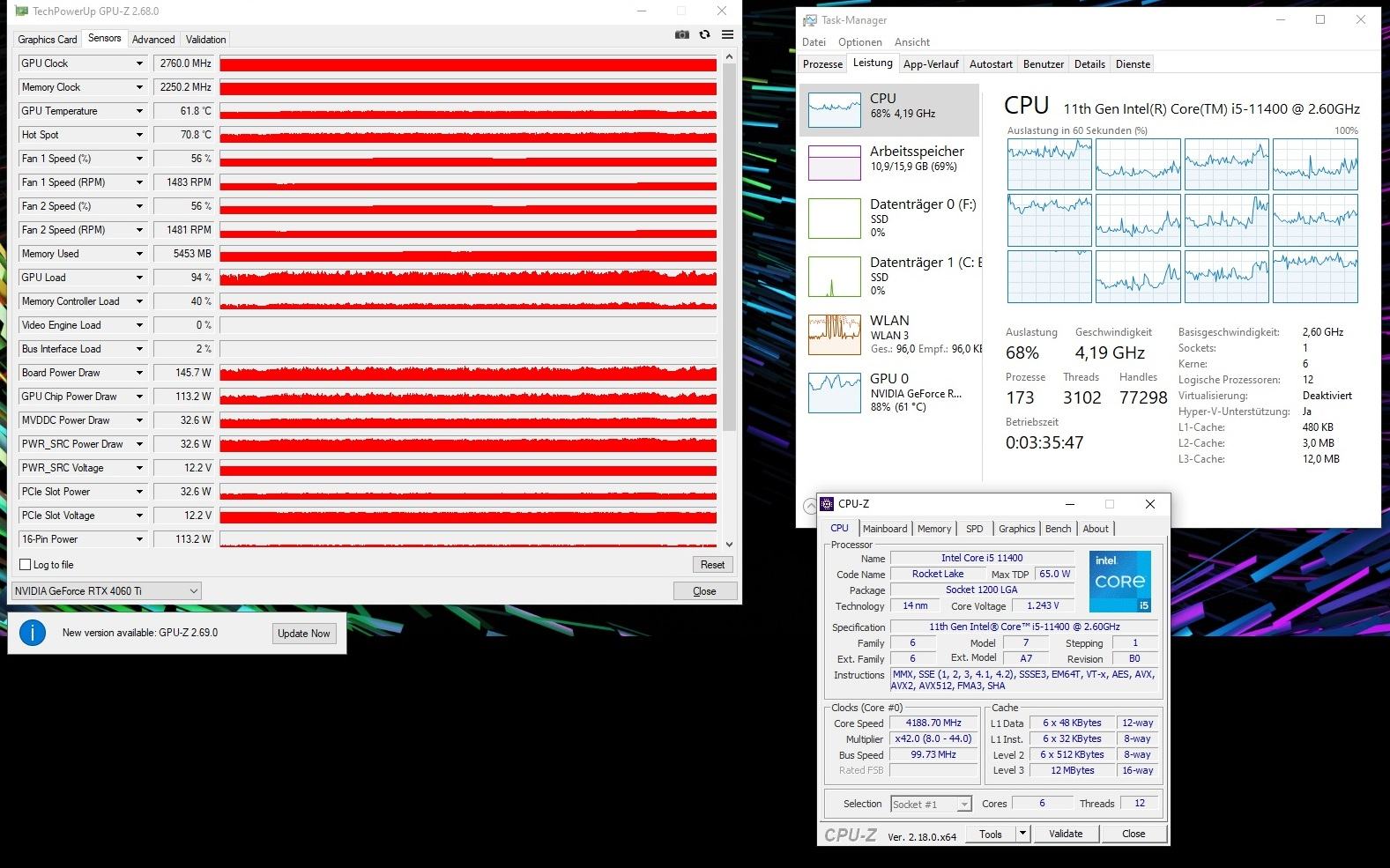Open the Task-Manager App-Verlauf tab
1390x868 pixels.
931,64
